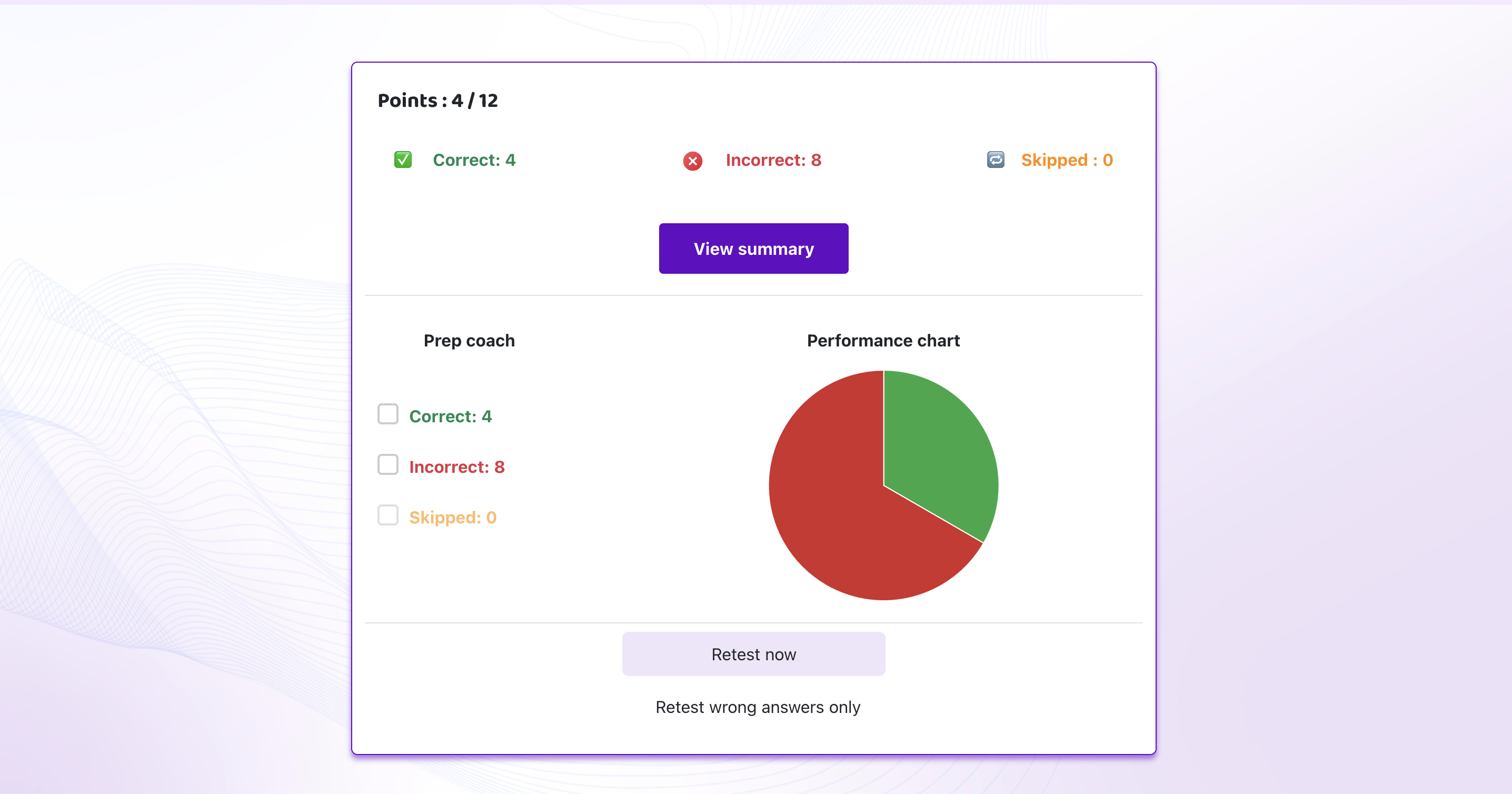Screen dimensions: 1512x794
Task: Start the Retest now button
Action: click(754, 654)
